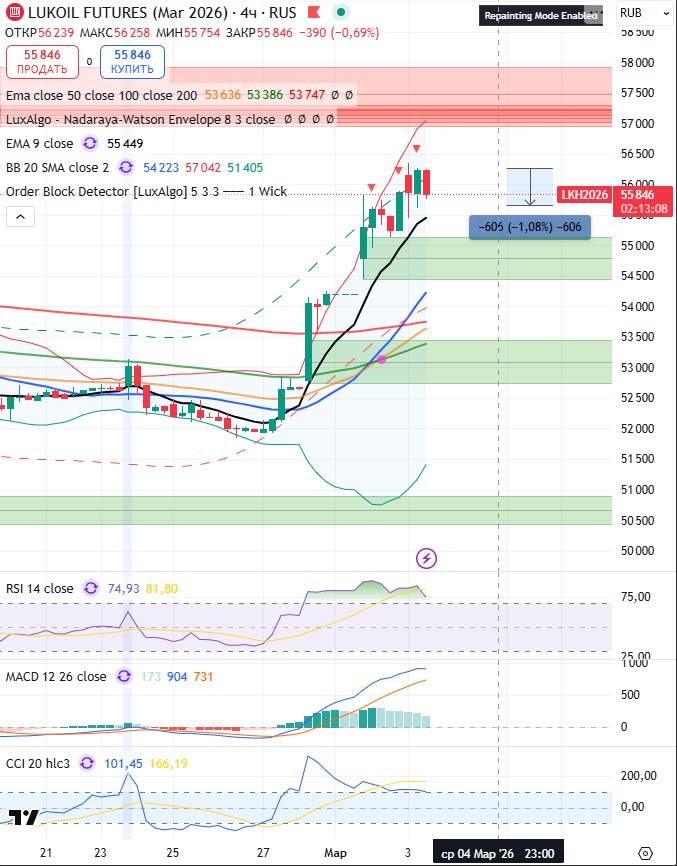Click the measure label -606 (−1,08%)
Viewport: 677px width, 866px height.
(530, 227)
